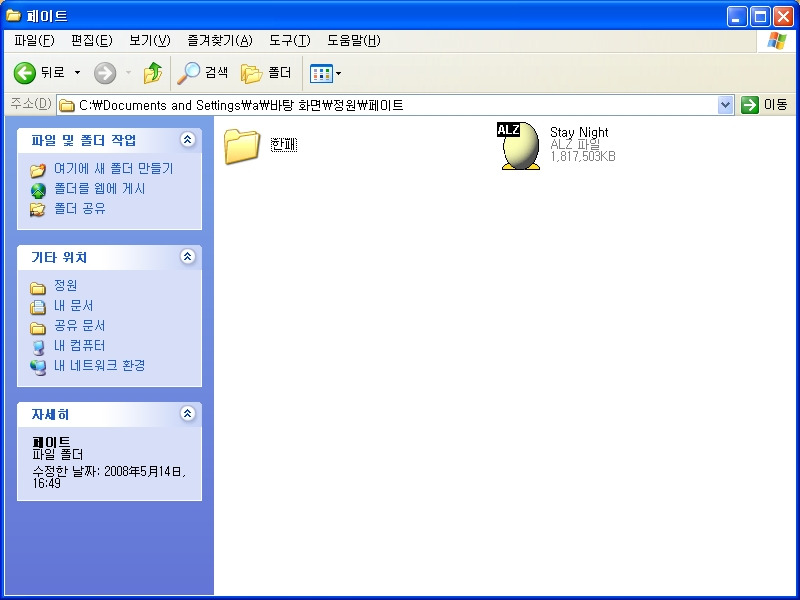
Task: Click the green 이동 go button
Action: pyautogui.click(x=764, y=105)
